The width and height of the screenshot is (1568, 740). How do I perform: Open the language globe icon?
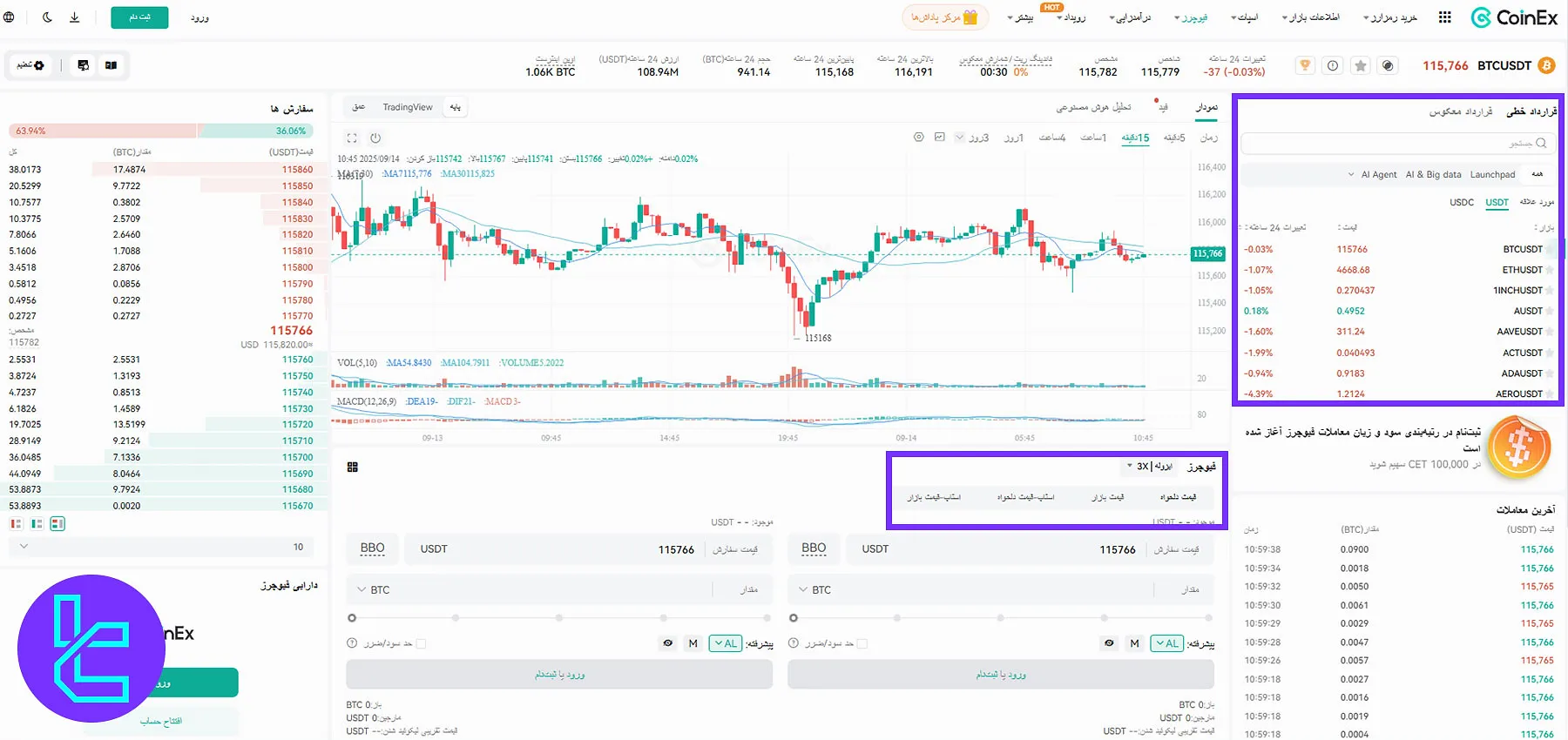pos(9,17)
